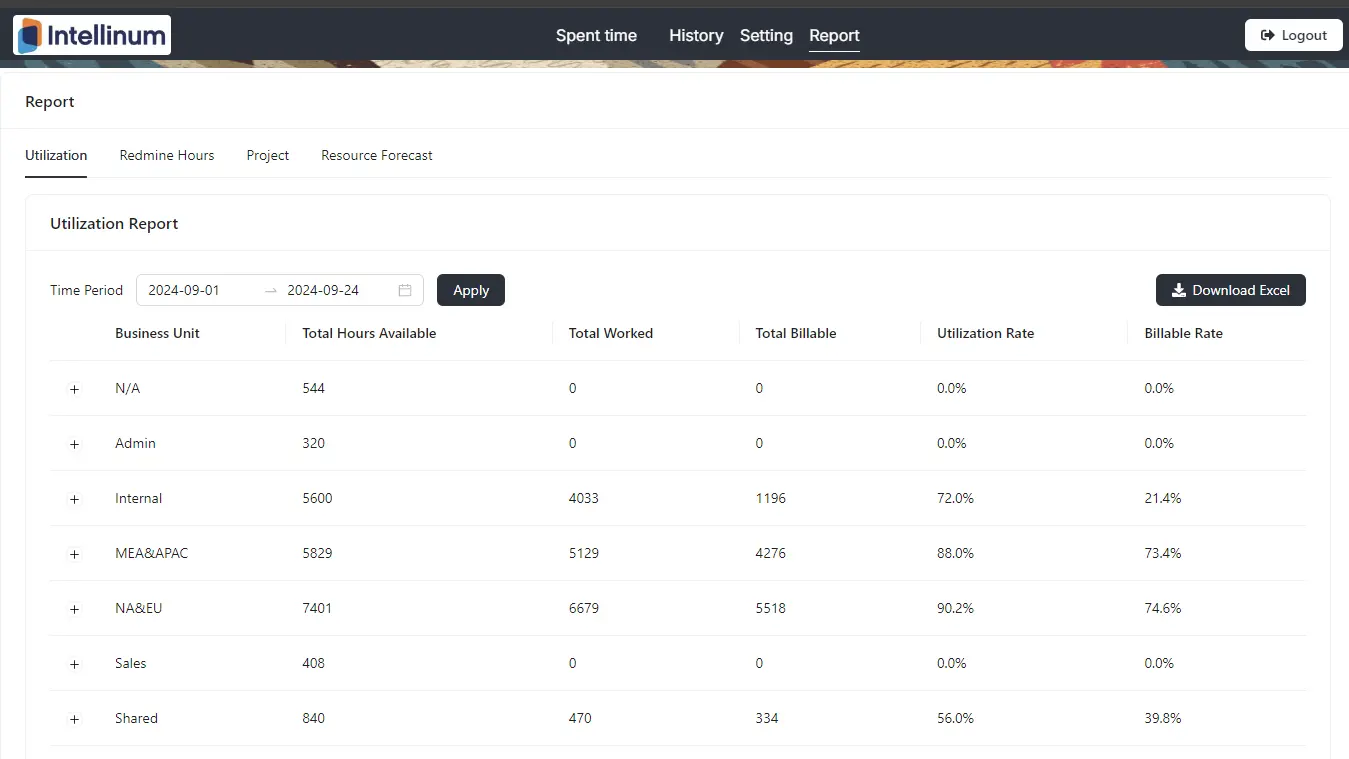The width and height of the screenshot is (1349, 759).
Task: Switch to the Resource Forecast tab
Action: click(x=377, y=155)
